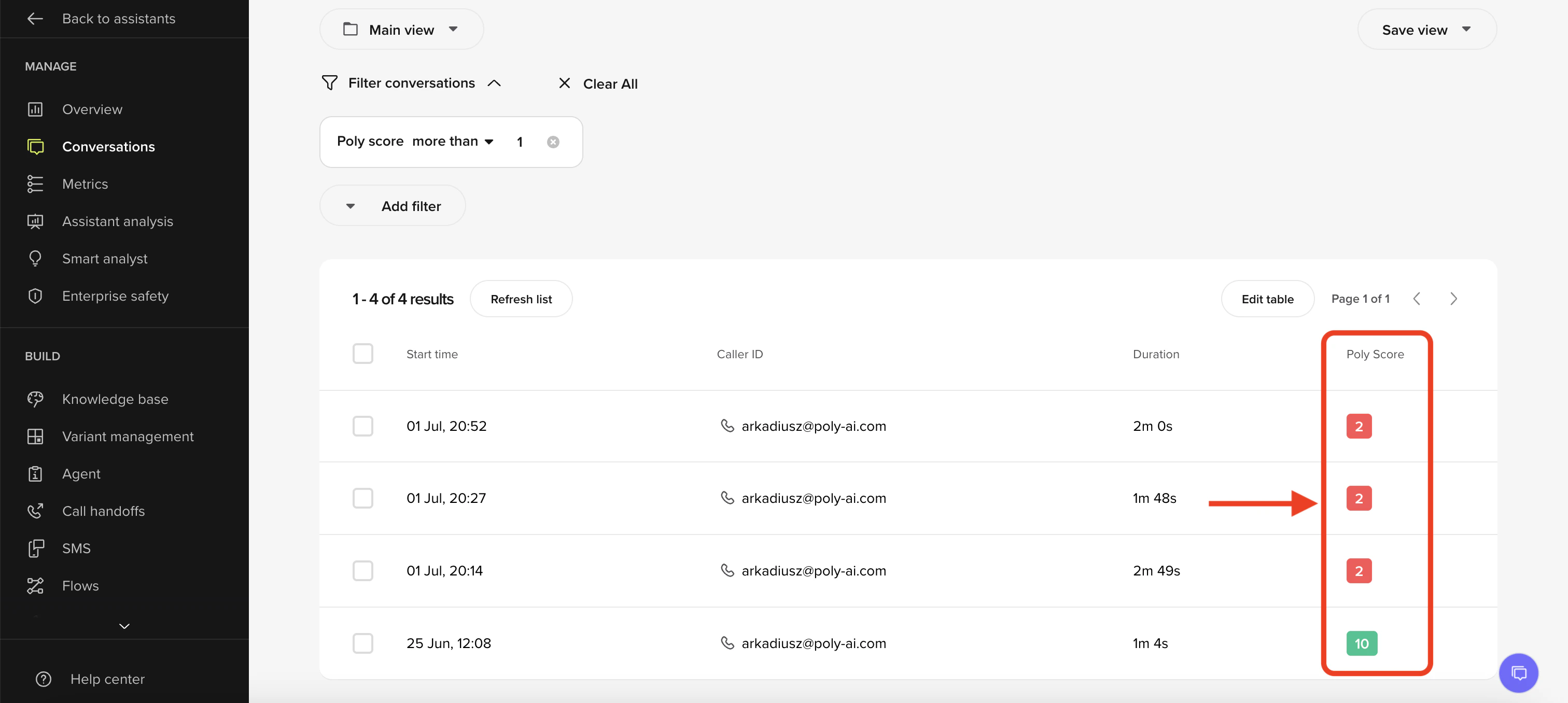
Task: Tick the select-all header checkbox
Action: (363, 354)
